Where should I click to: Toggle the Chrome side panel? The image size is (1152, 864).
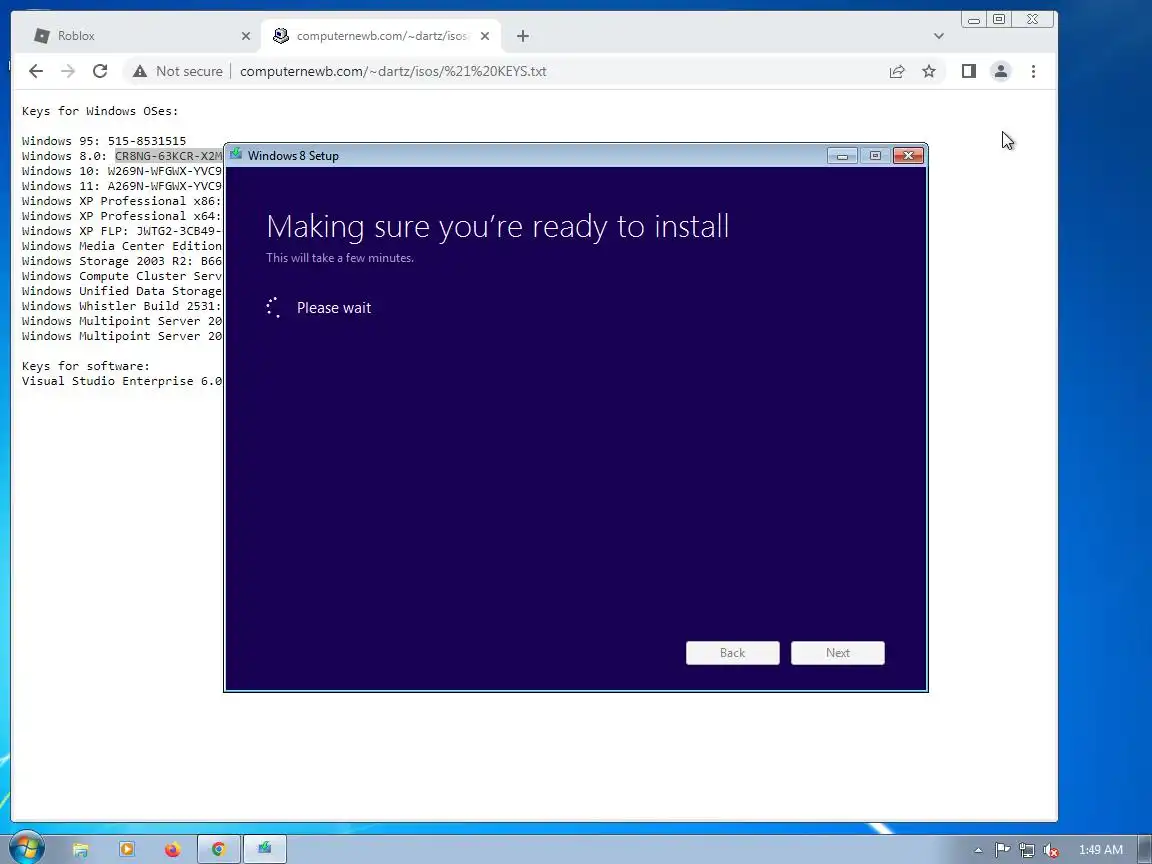click(968, 71)
